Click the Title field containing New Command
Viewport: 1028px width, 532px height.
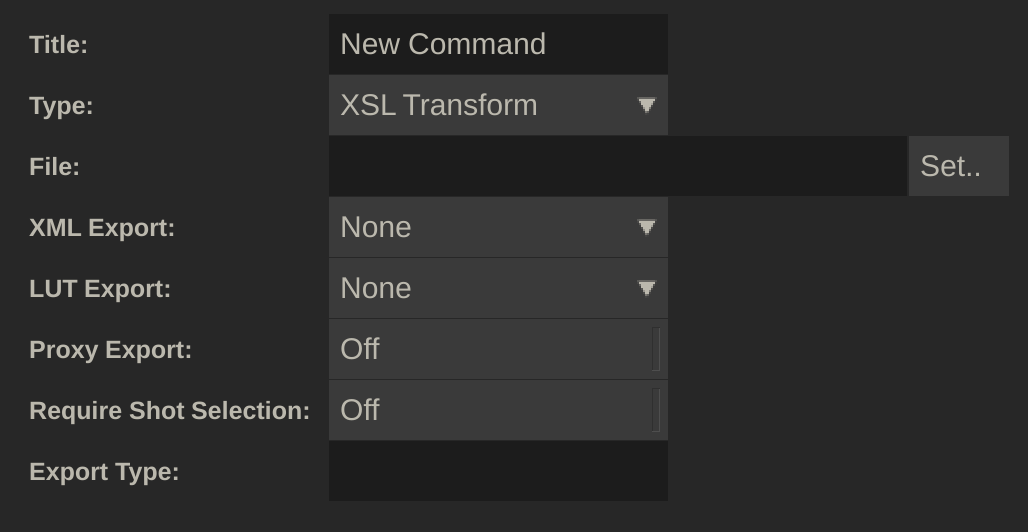pos(497,44)
